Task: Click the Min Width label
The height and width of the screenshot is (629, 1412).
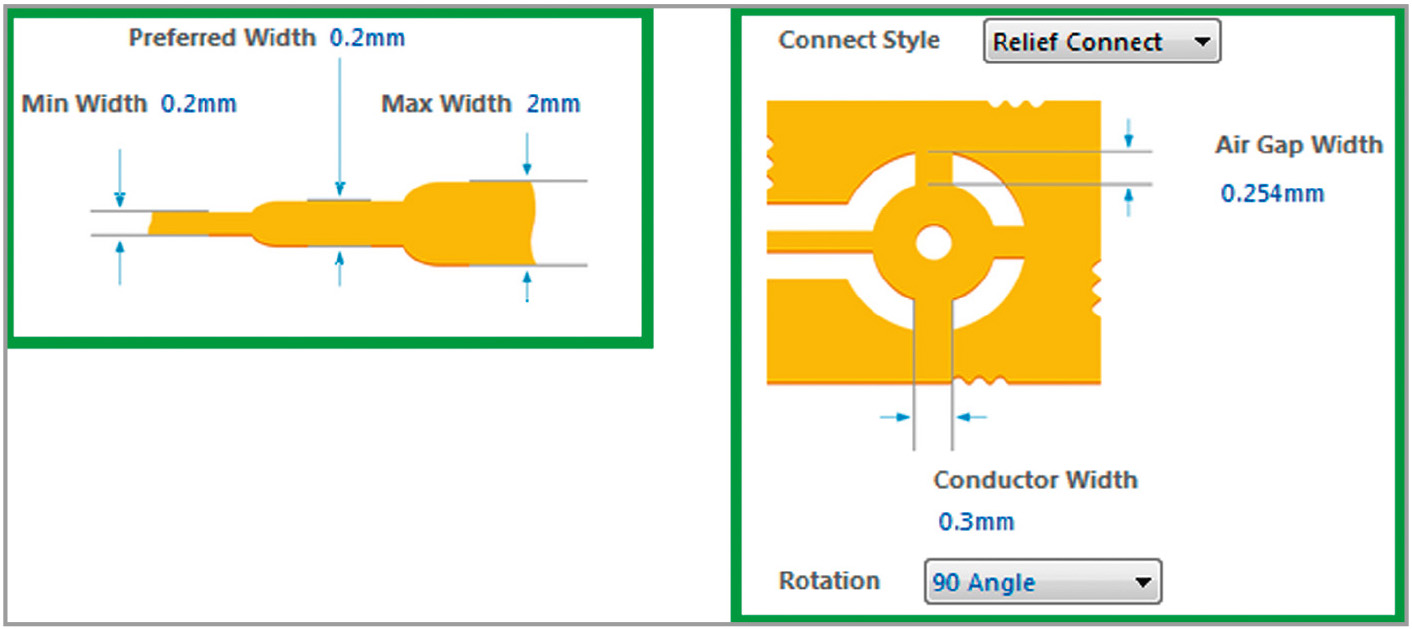Action: pos(84,103)
